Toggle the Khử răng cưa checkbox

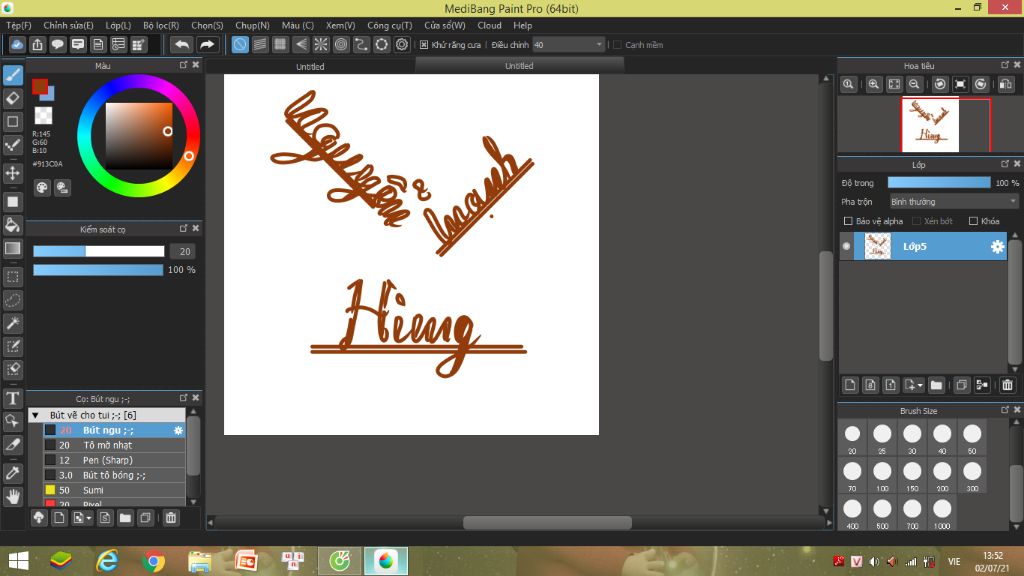(x=424, y=45)
